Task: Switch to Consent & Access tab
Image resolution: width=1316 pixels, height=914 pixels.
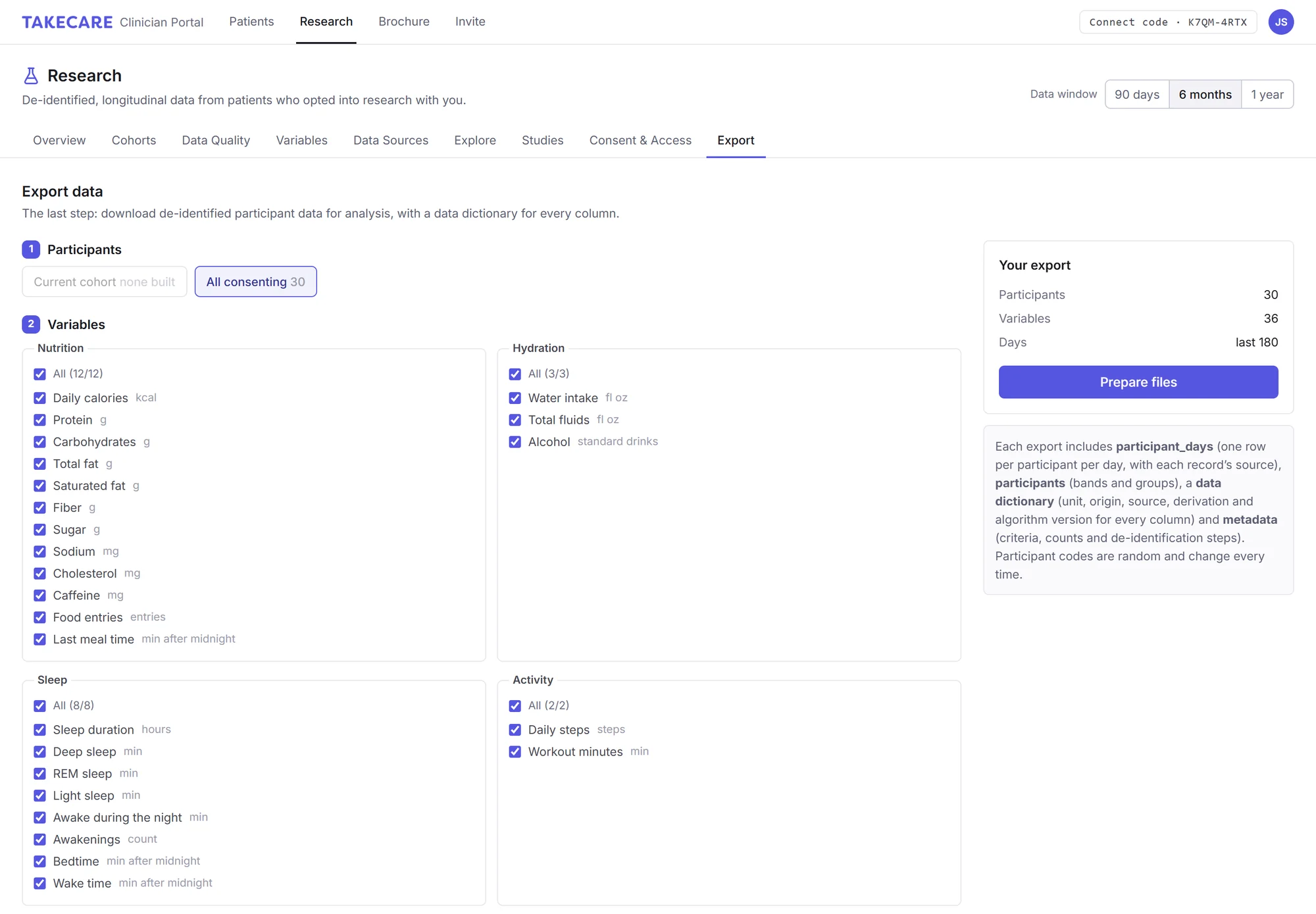Action: (640, 140)
